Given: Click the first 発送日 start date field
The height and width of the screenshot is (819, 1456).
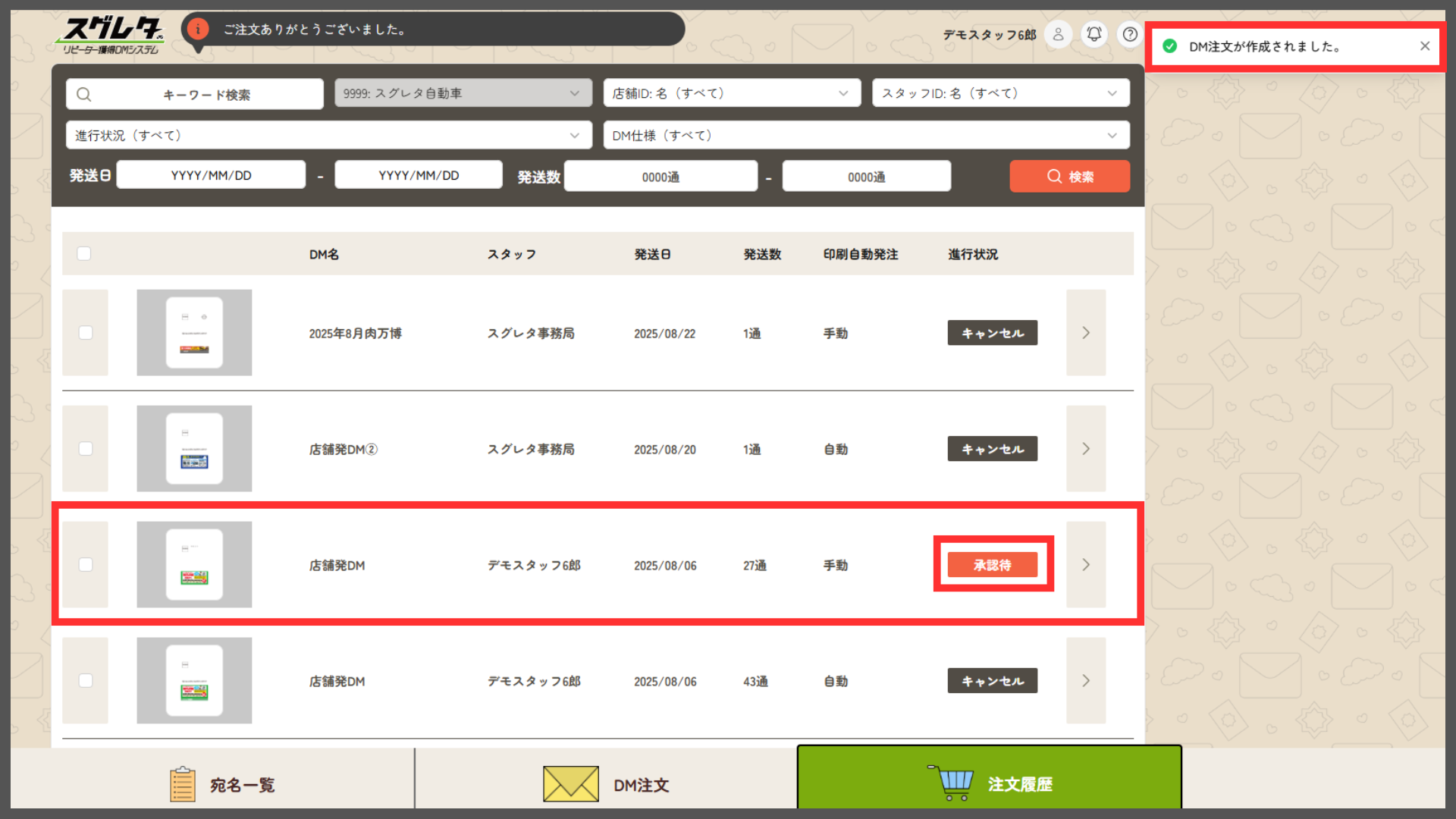Looking at the screenshot, I should (x=211, y=175).
